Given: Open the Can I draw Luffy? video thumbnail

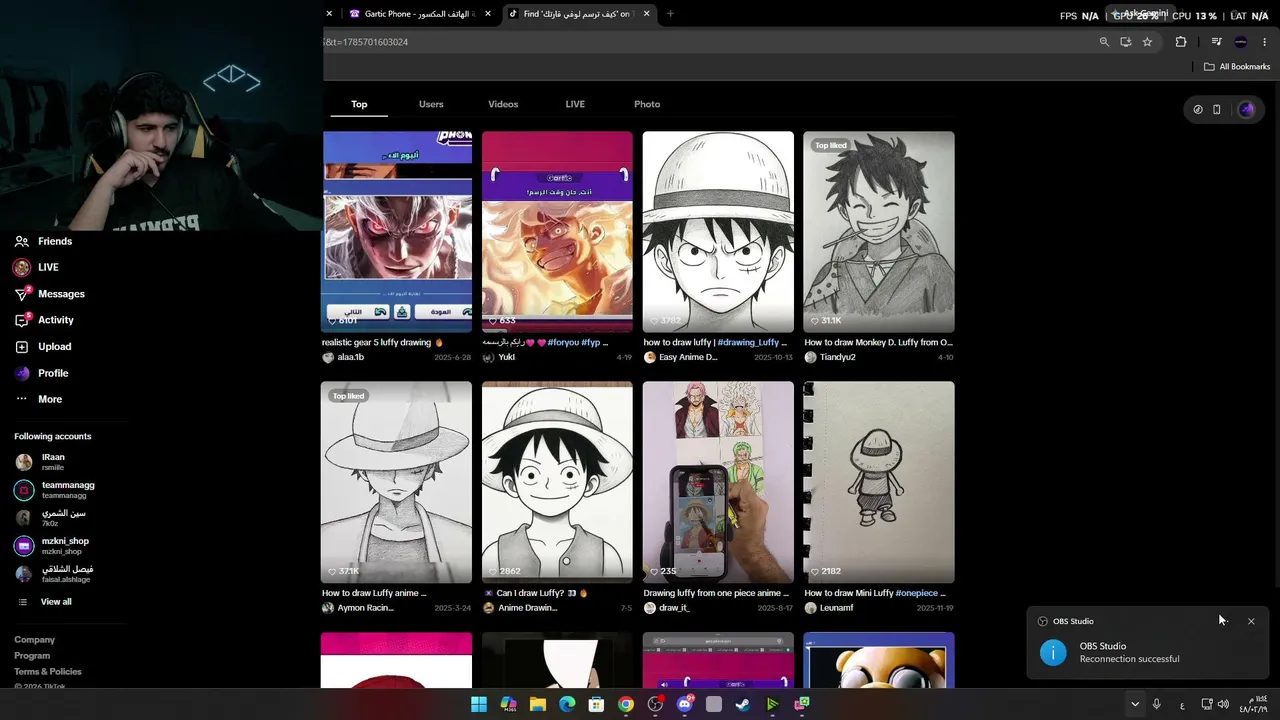Looking at the screenshot, I should (x=557, y=482).
